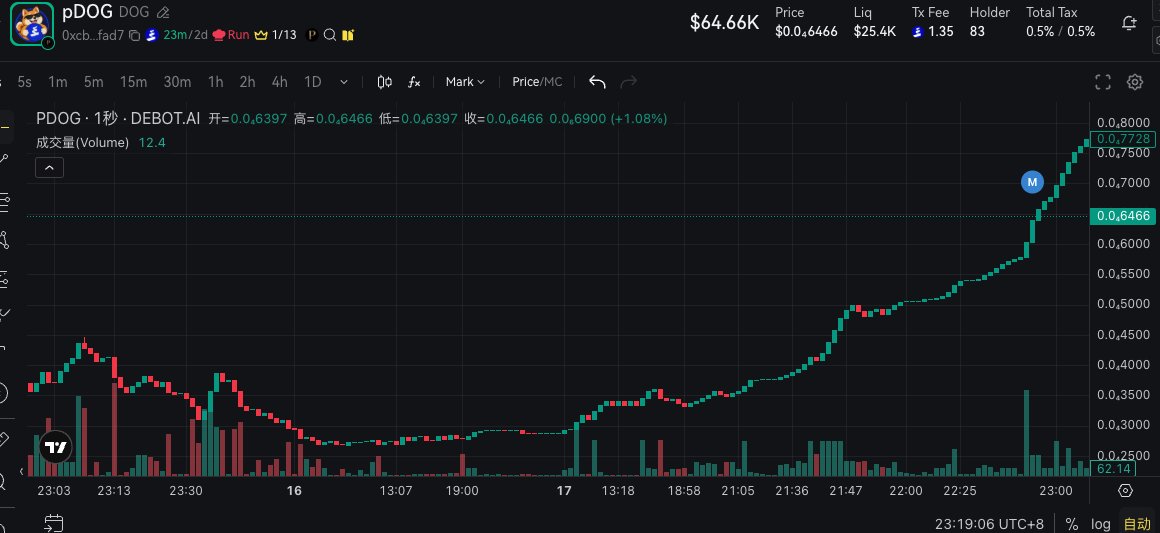The image size is (1160, 533).
Task: Click the 成交量(Volume) indicator label
Action: [x=83, y=142]
